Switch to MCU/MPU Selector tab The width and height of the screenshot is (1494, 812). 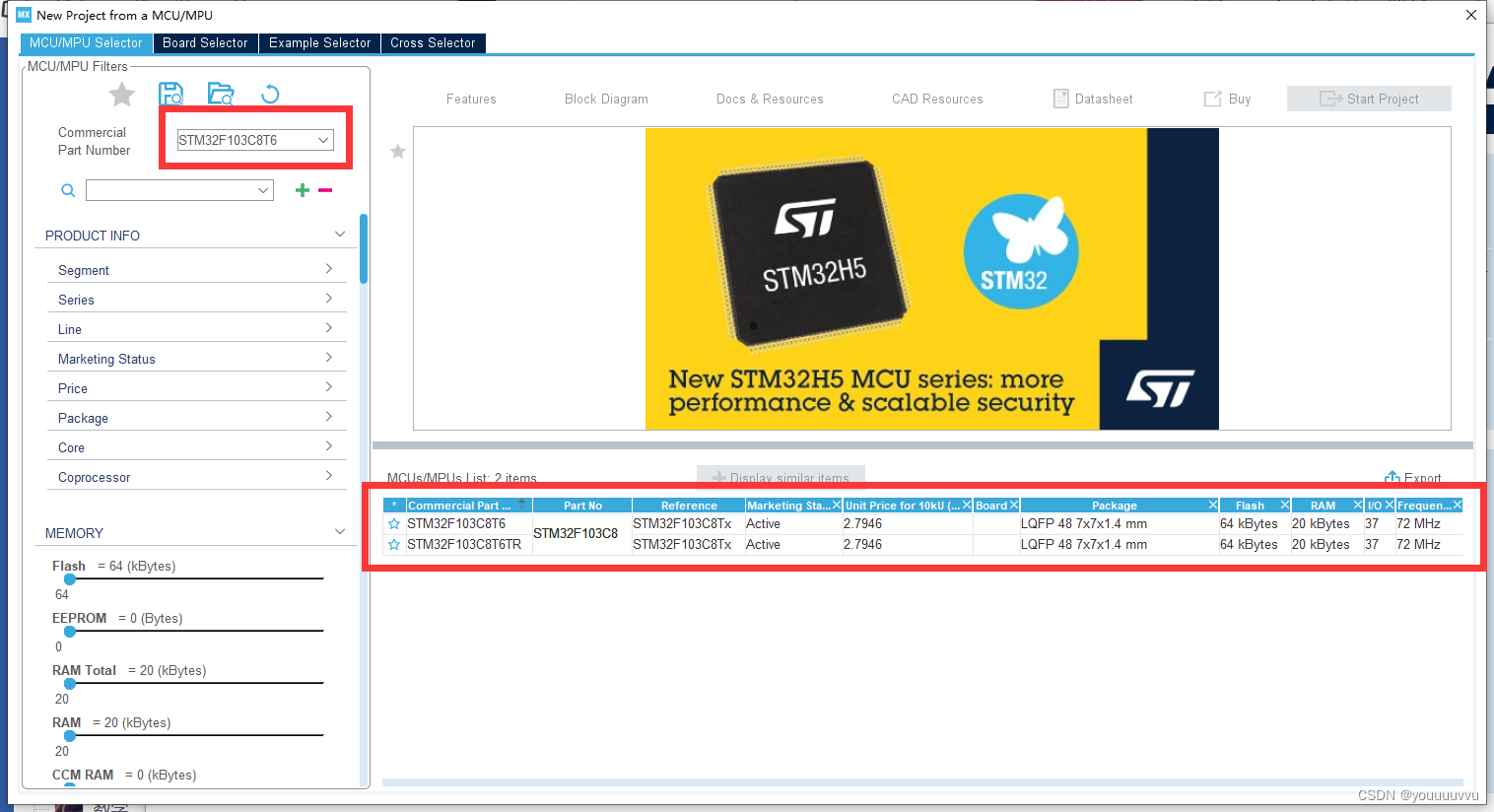[86, 43]
